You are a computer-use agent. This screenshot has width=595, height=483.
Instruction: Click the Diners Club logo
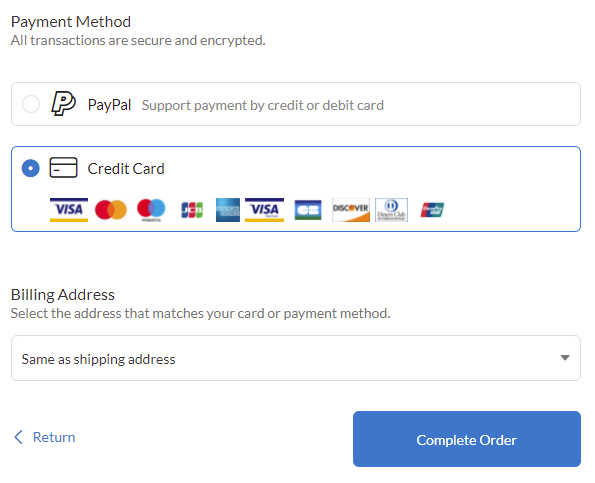(392, 210)
